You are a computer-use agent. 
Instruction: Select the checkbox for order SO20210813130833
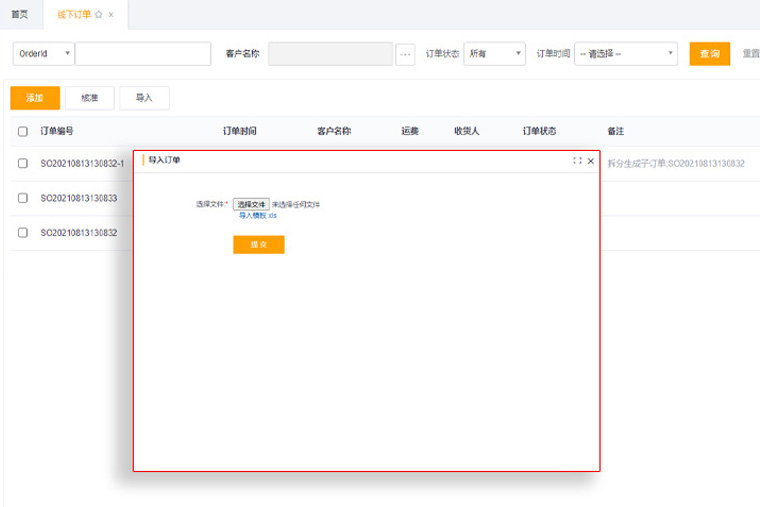pos(23,198)
